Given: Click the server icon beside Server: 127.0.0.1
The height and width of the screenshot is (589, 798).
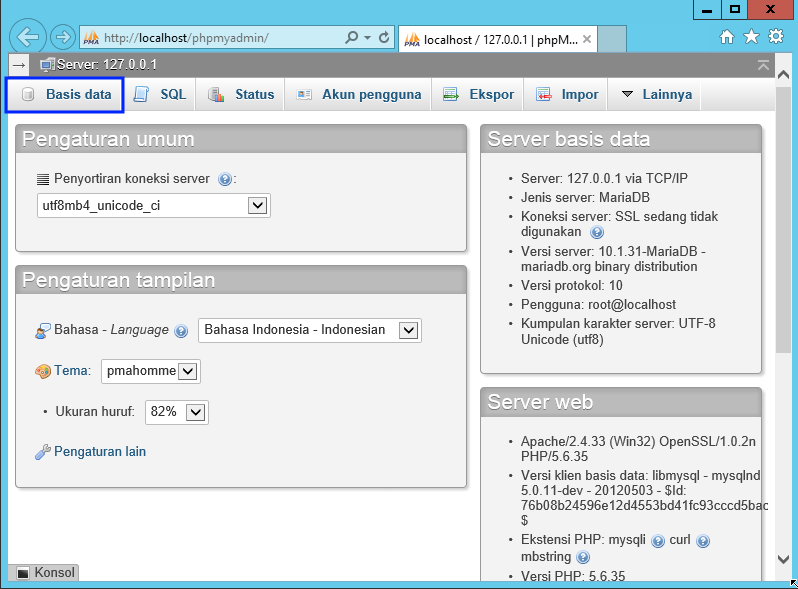Looking at the screenshot, I should pyautogui.click(x=48, y=65).
